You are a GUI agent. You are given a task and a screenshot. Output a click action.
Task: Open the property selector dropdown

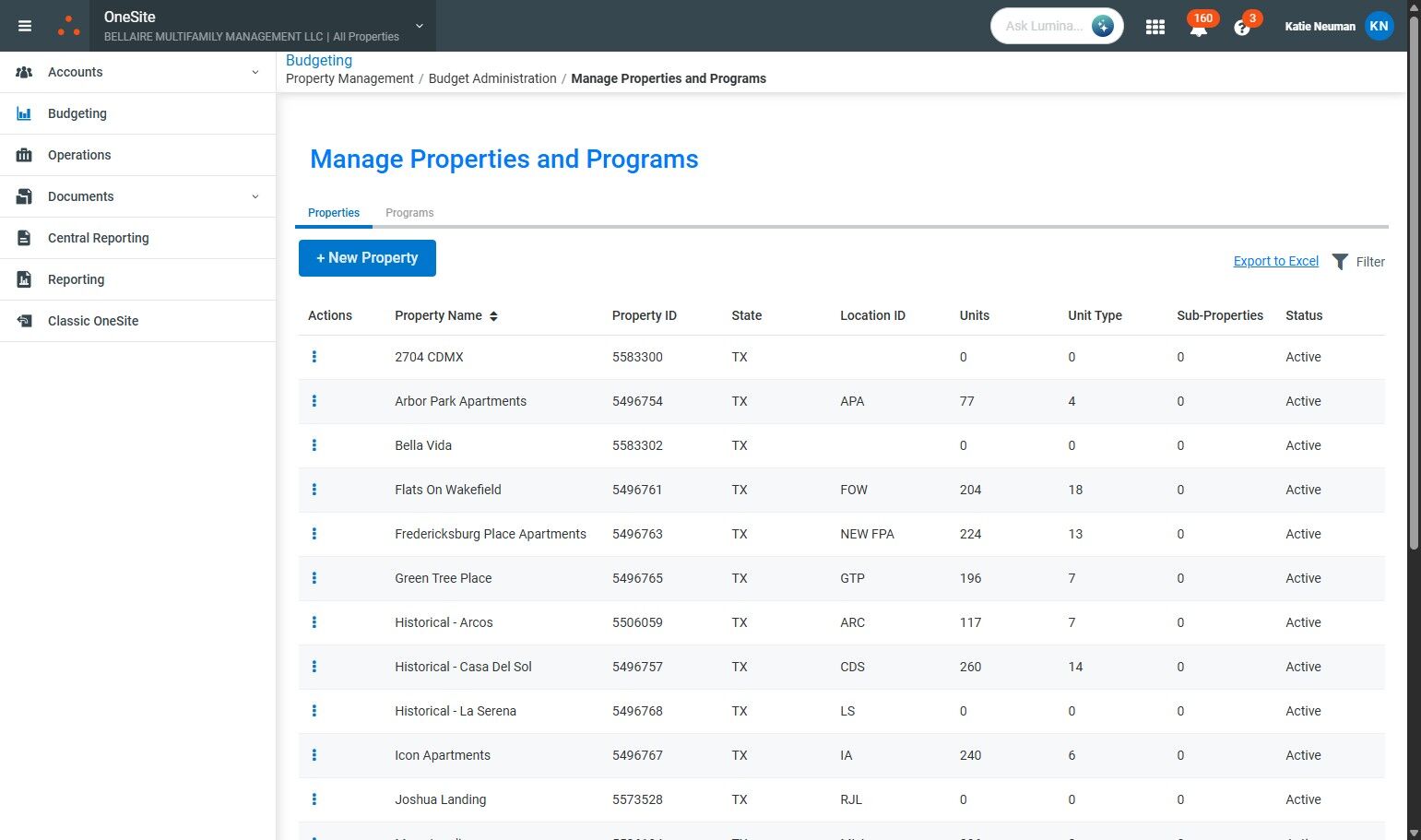coord(420,26)
